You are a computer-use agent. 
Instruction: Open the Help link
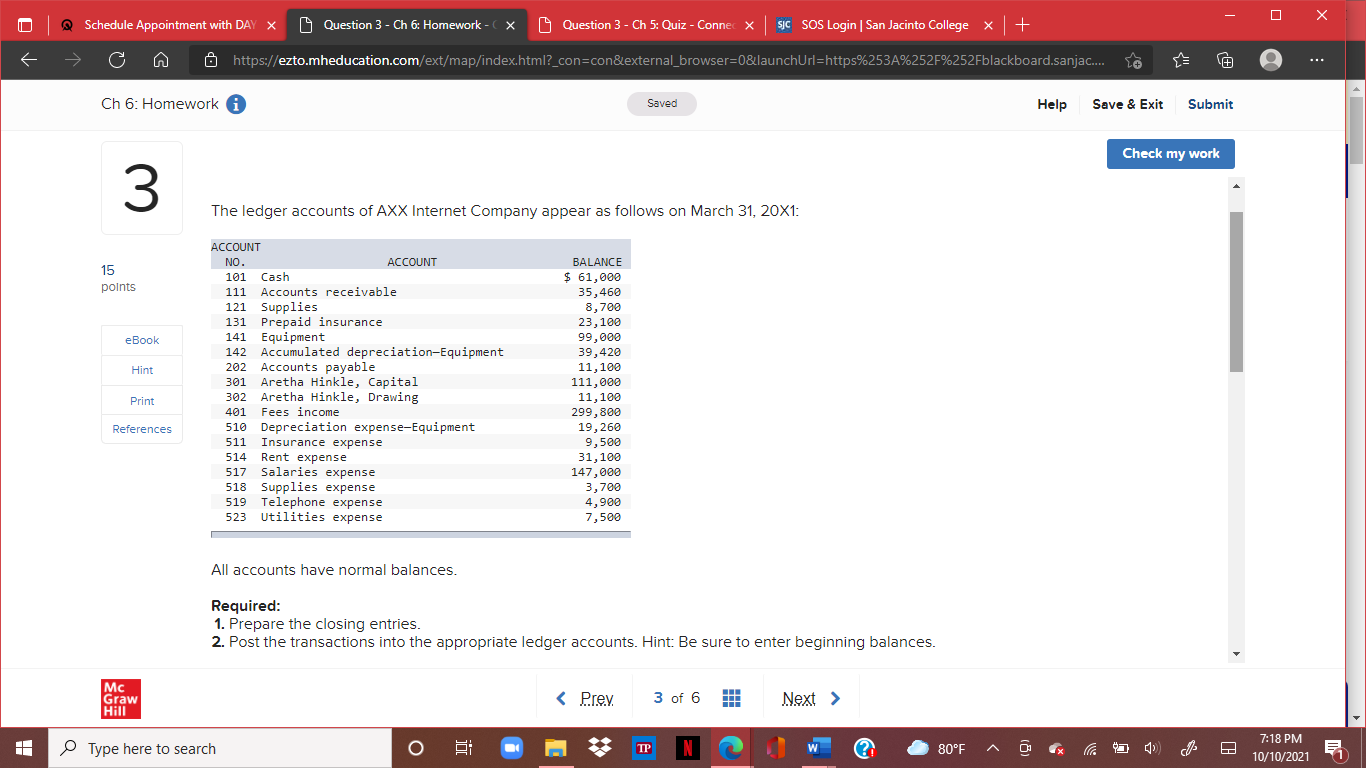[1052, 104]
